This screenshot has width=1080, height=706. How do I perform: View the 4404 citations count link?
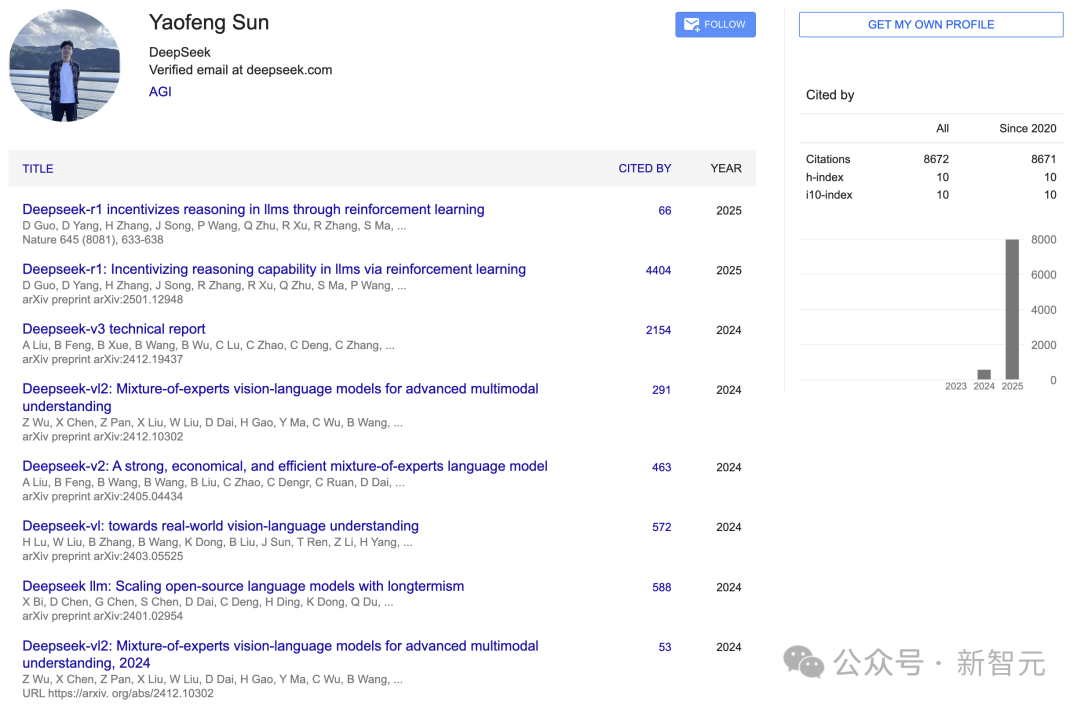pos(658,271)
